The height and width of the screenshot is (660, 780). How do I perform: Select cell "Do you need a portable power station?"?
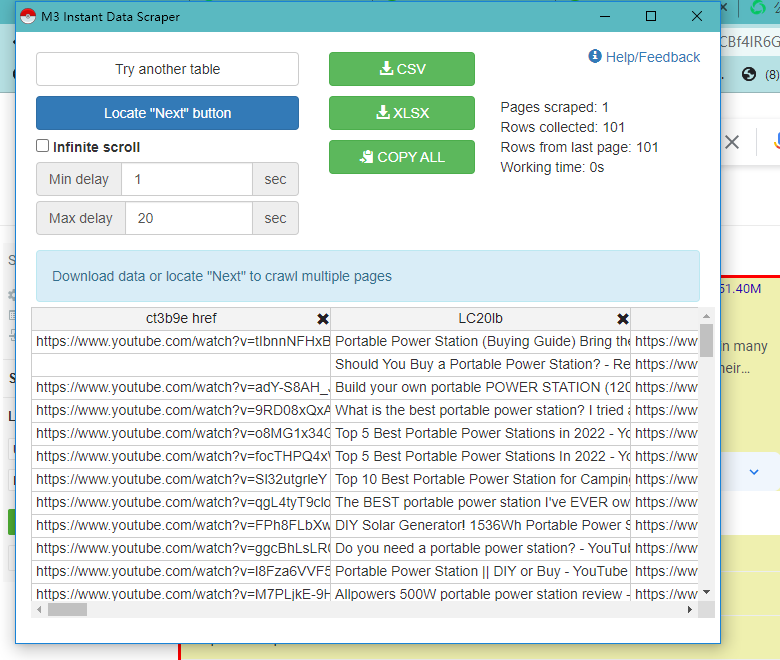481,548
